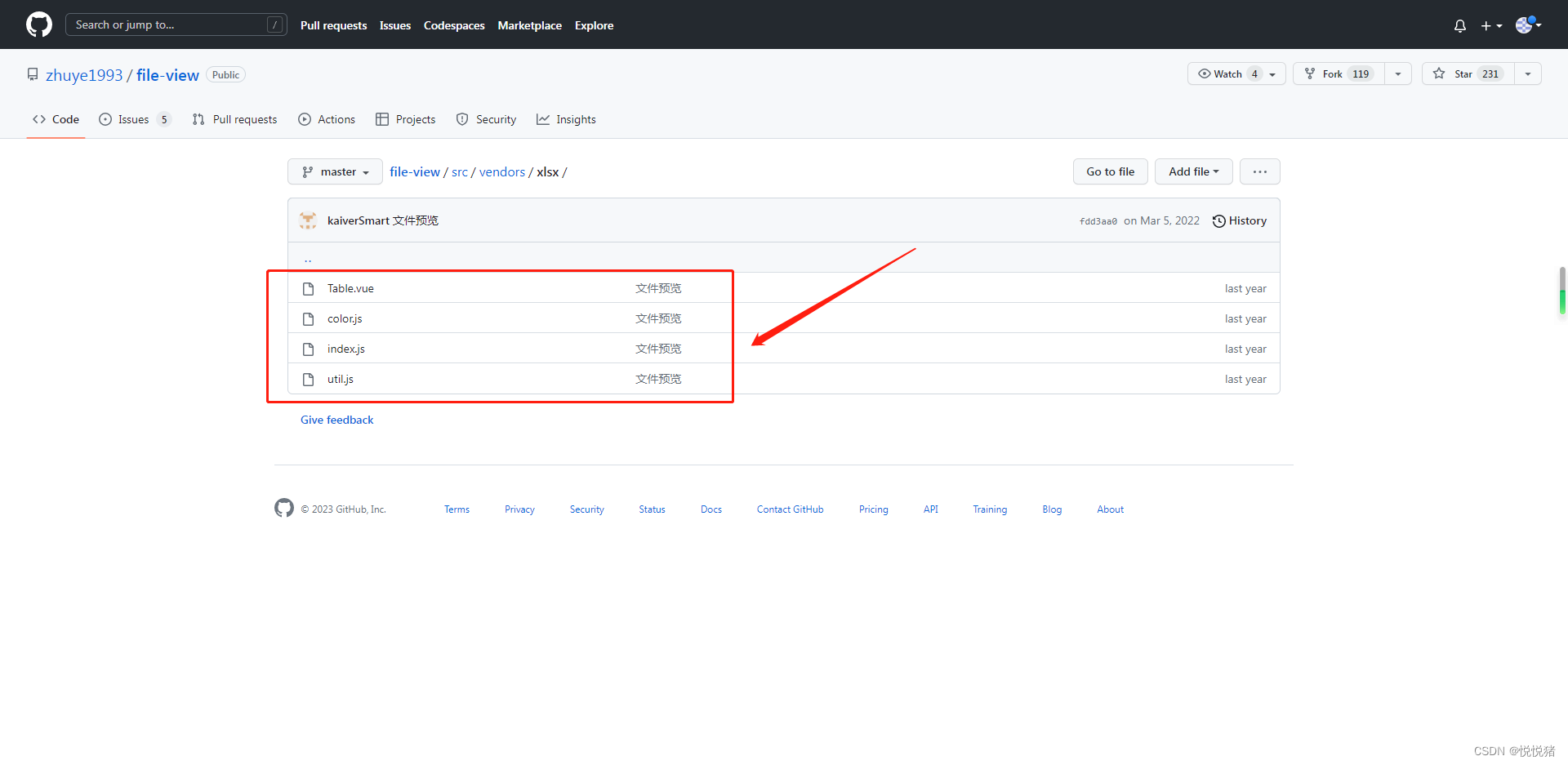Click the Give feedback link
The width and height of the screenshot is (1568, 765).
[x=336, y=420]
